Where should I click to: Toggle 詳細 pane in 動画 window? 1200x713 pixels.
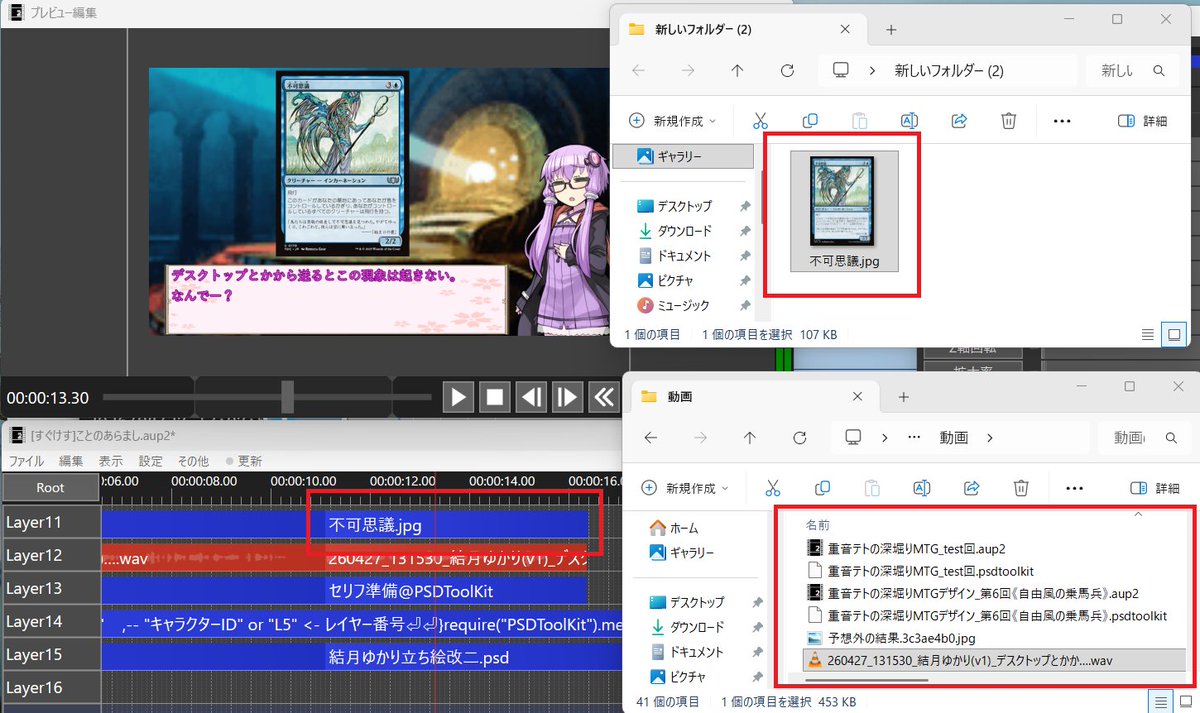tap(1154, 488)
